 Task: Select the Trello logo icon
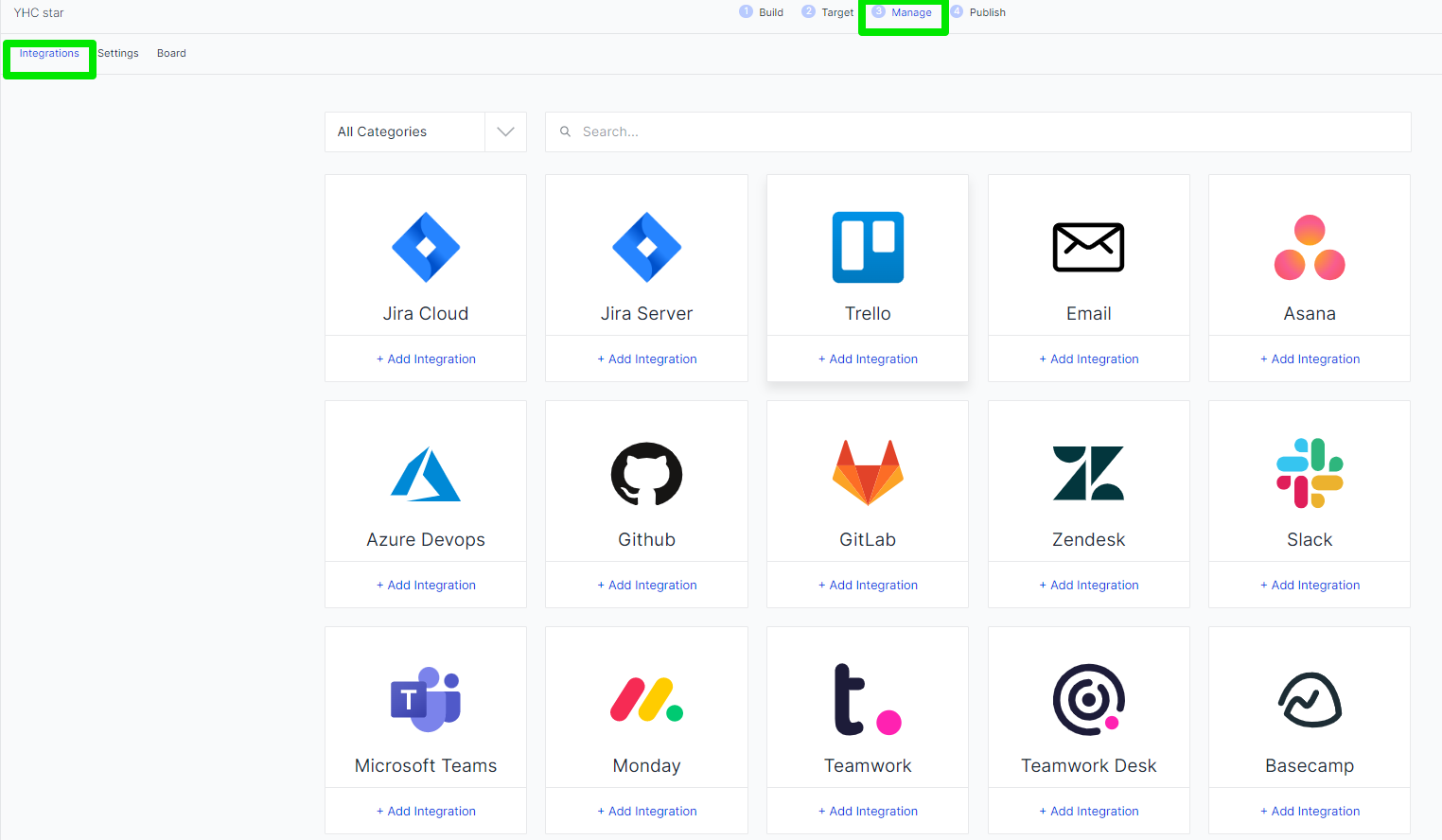coord(868,247)
